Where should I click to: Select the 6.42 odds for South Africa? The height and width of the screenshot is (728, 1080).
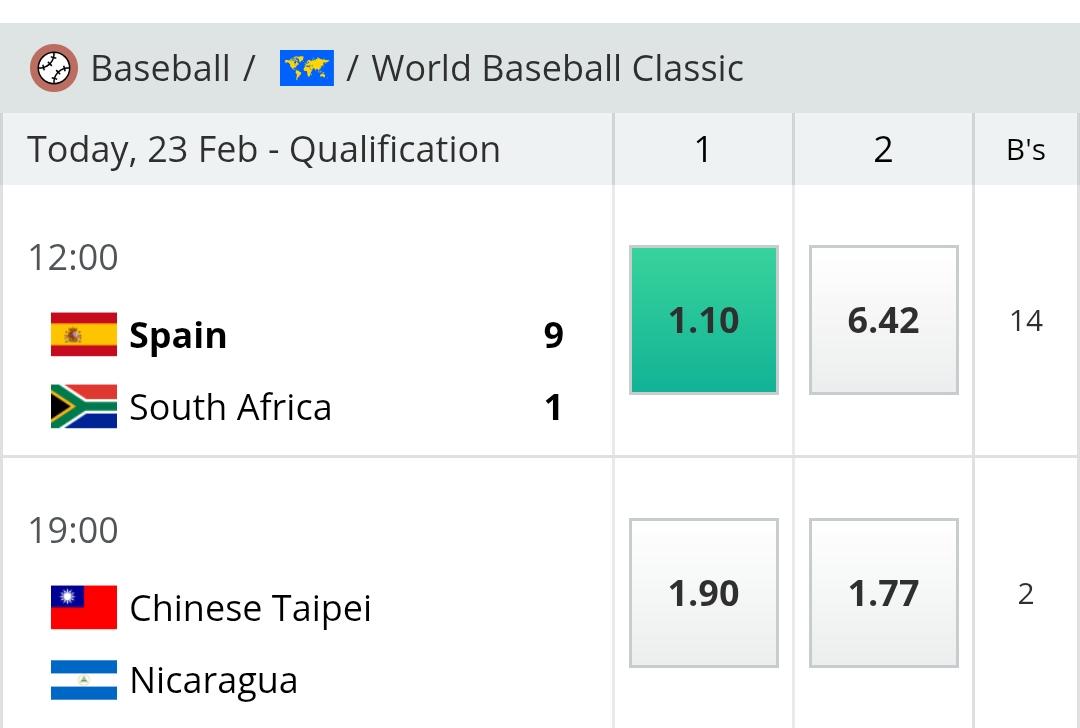point(884,320)
